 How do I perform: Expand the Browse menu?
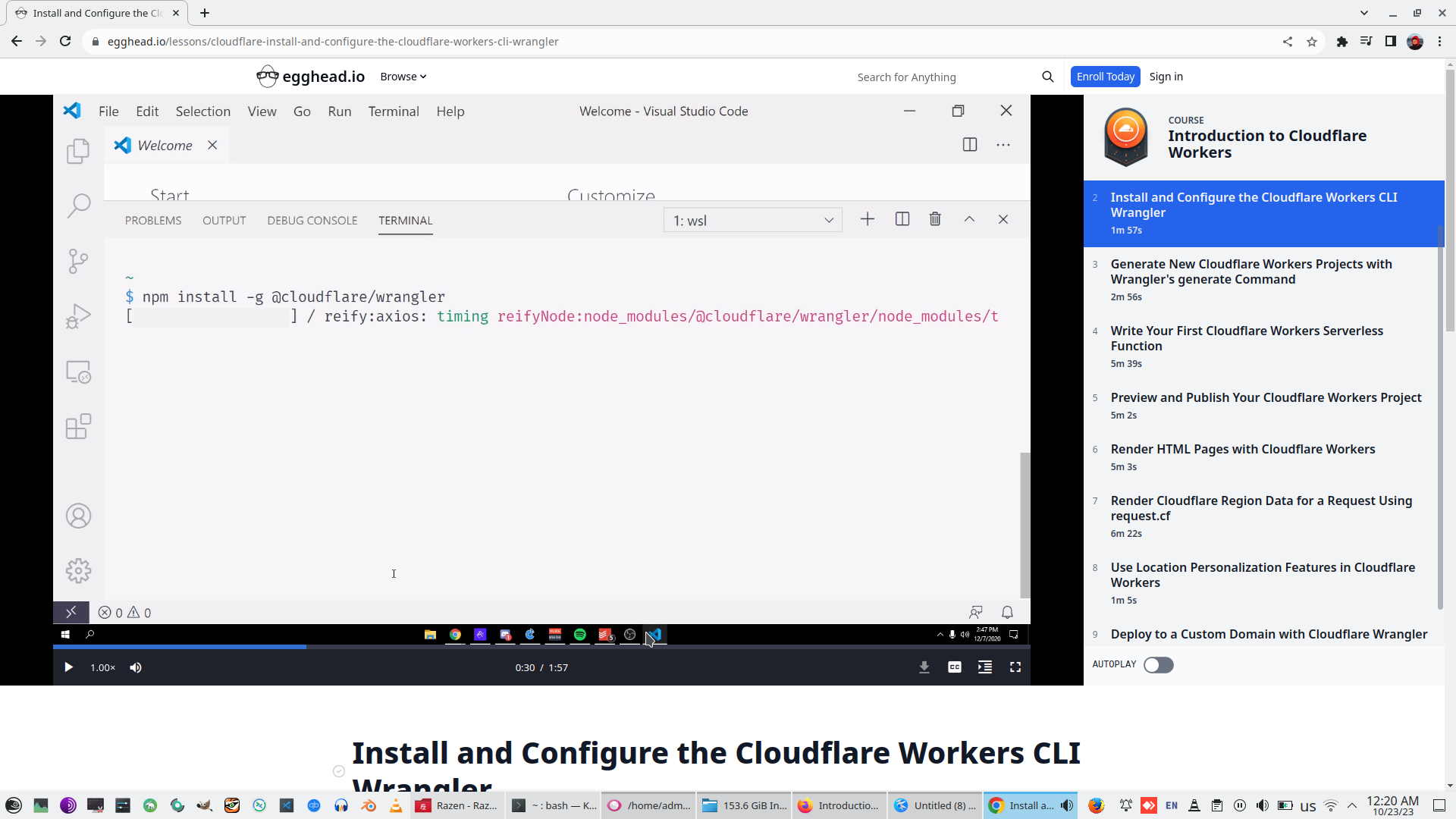coord(403,77)
